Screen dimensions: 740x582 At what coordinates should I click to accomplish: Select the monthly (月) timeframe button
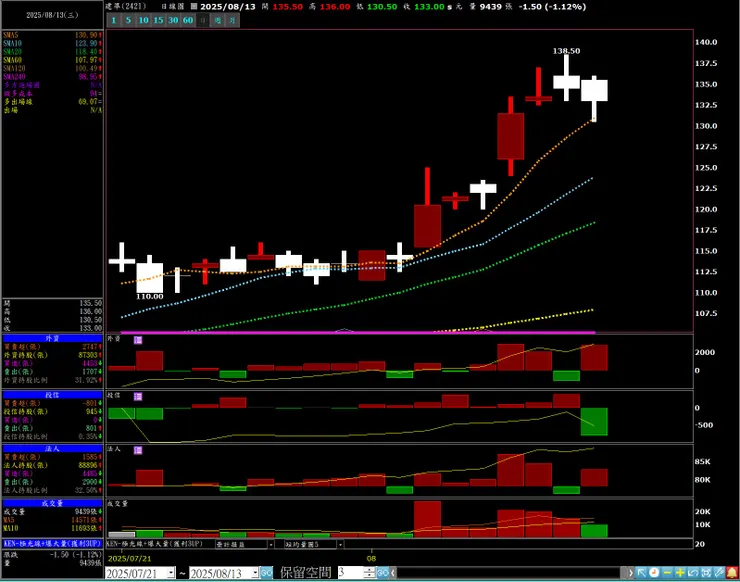(233, 20)
